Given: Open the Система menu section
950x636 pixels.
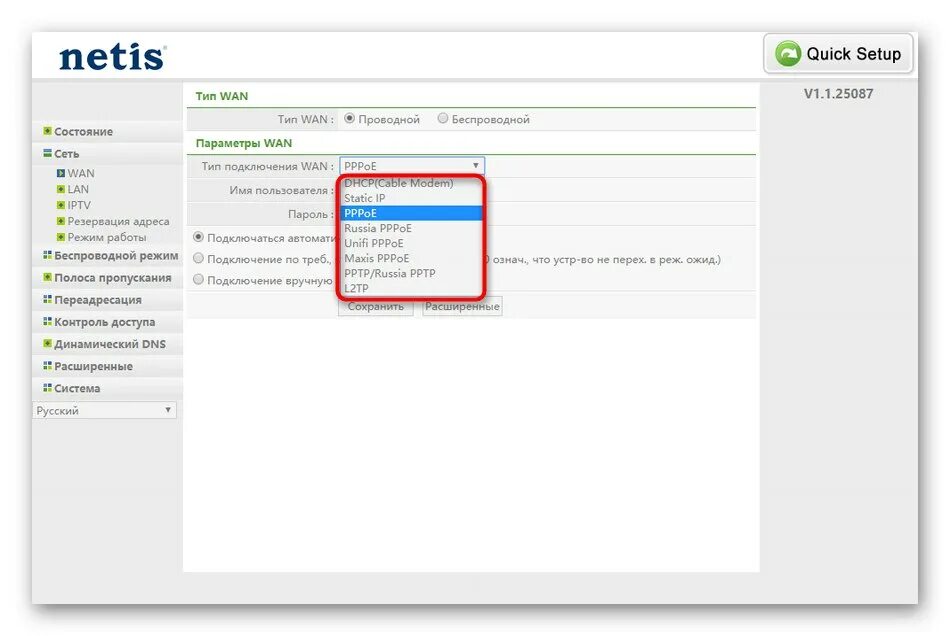Looking at the screenshot, I should [77, 388].
